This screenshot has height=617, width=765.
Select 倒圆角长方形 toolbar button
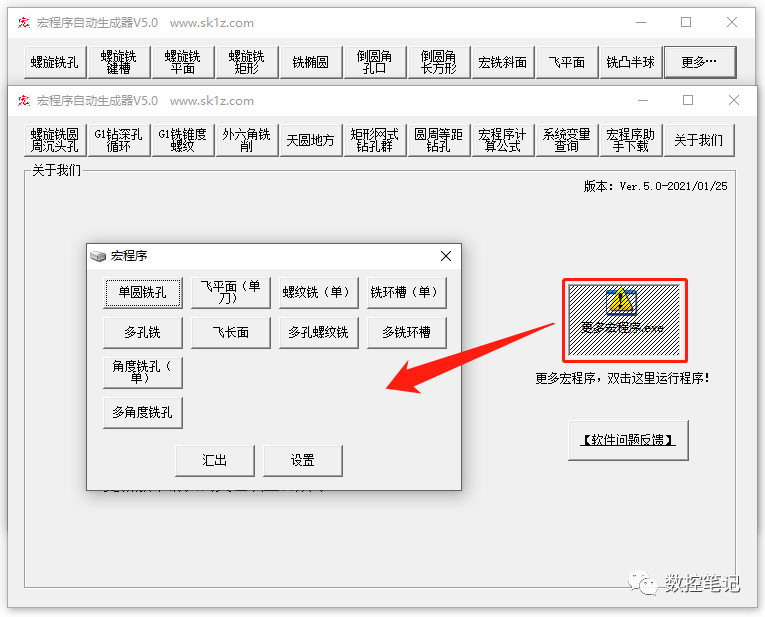click(439, 62)
